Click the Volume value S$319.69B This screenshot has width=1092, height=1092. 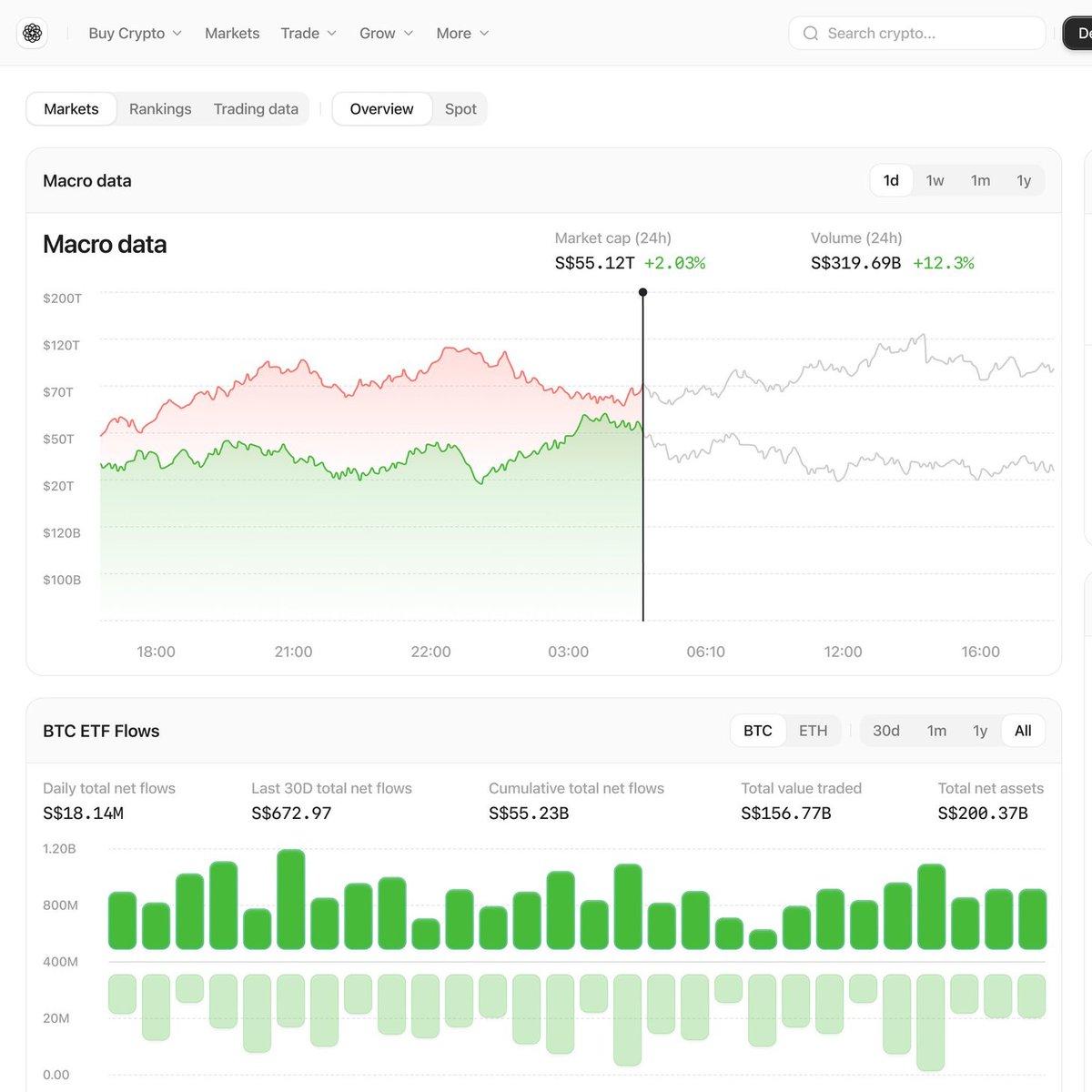(x=855, y=263)
